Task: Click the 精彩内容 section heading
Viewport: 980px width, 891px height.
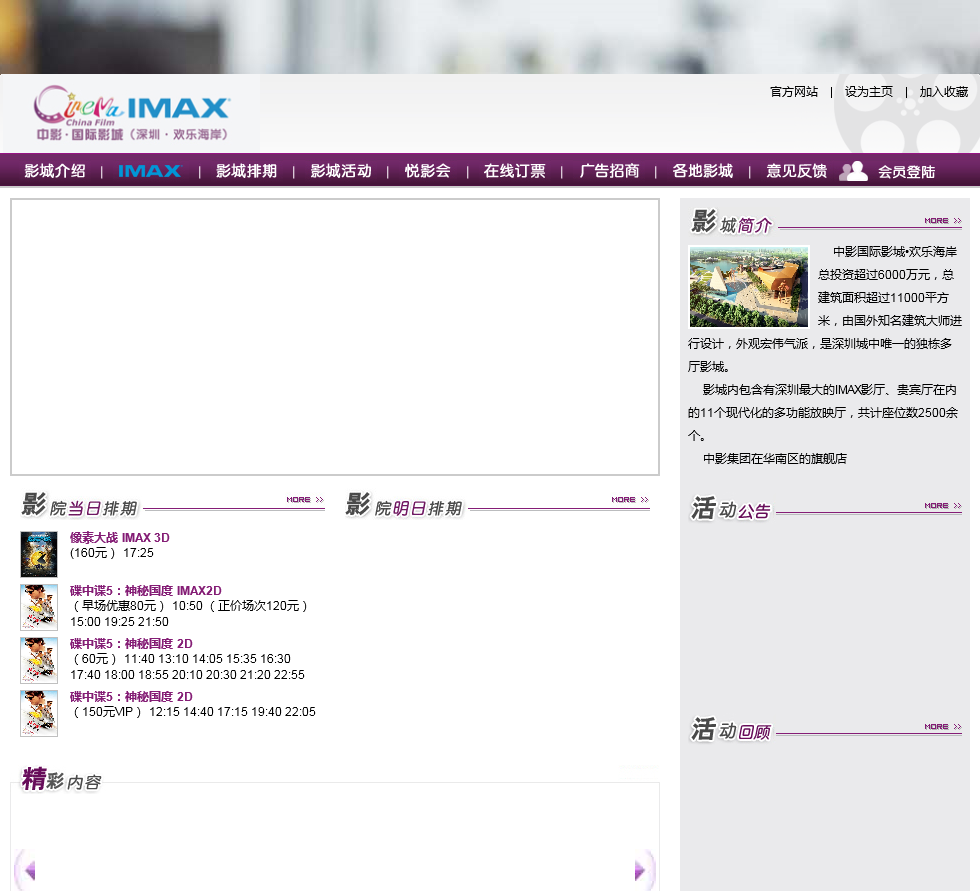Action: [61, 779]
